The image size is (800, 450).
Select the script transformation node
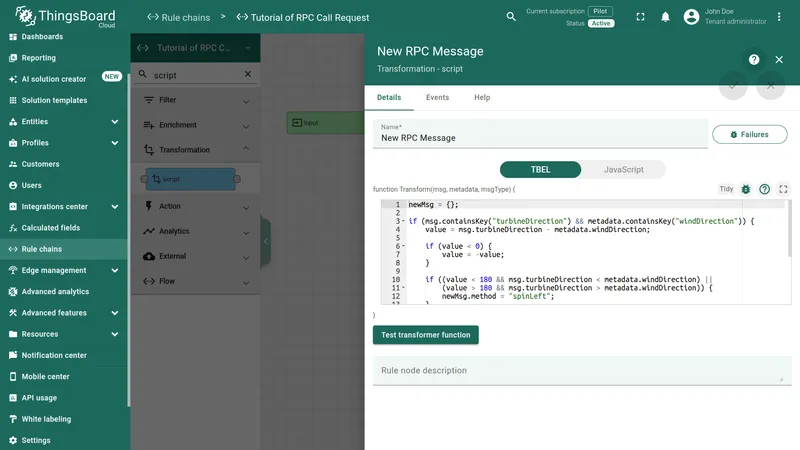click(x=190, y=179)
